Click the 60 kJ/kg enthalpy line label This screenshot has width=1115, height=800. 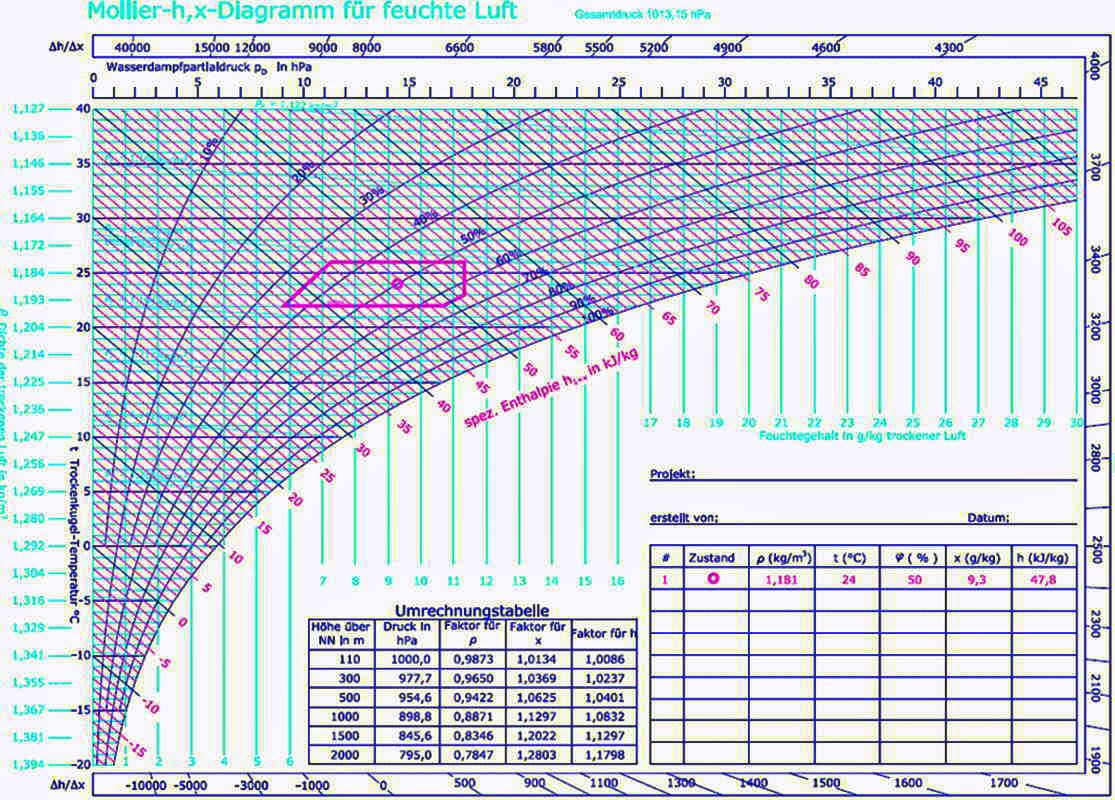[x=617, y=335]
